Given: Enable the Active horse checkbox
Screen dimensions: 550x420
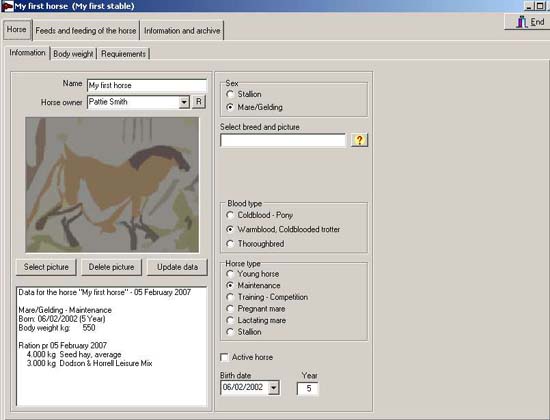Looking at the screenshot, I should click(224, 357).
